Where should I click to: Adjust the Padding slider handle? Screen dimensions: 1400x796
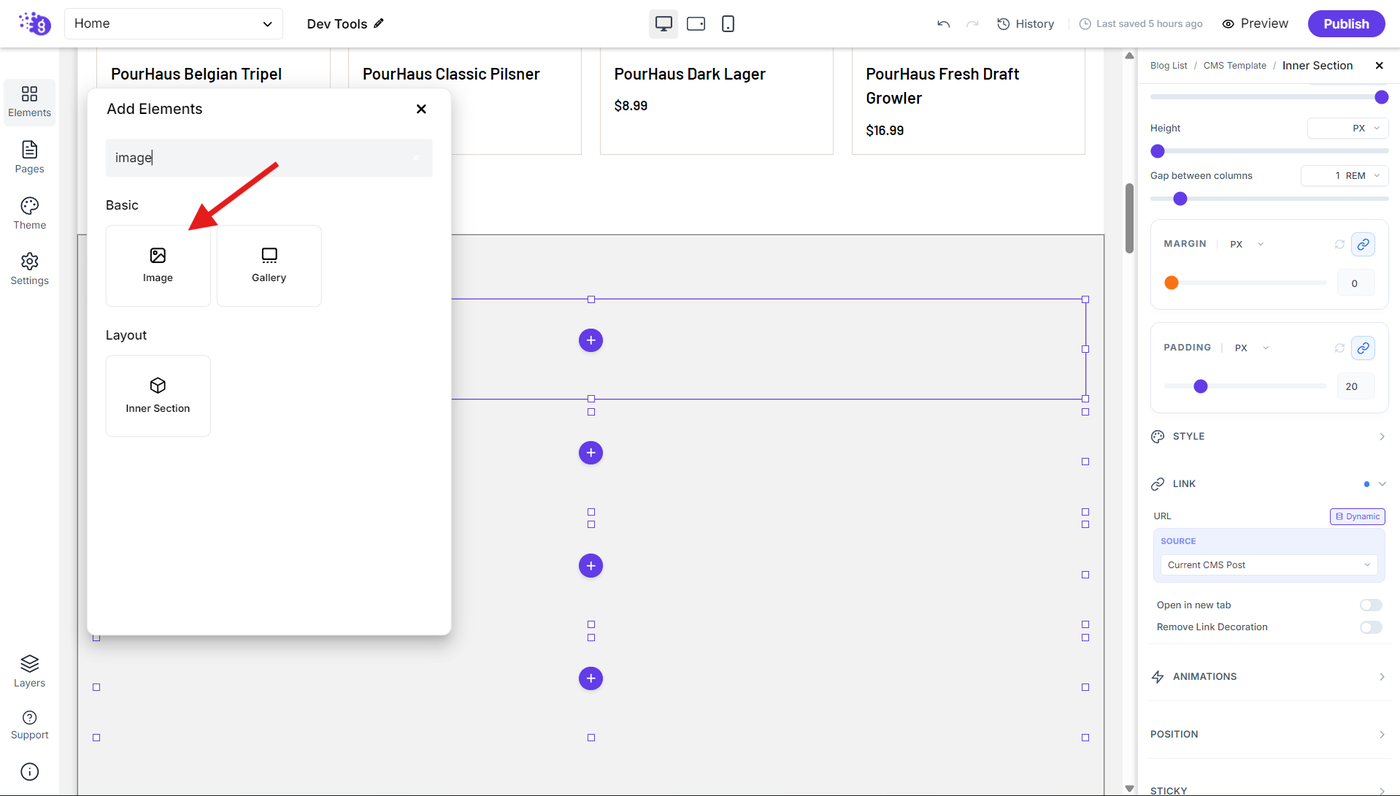1201,386
